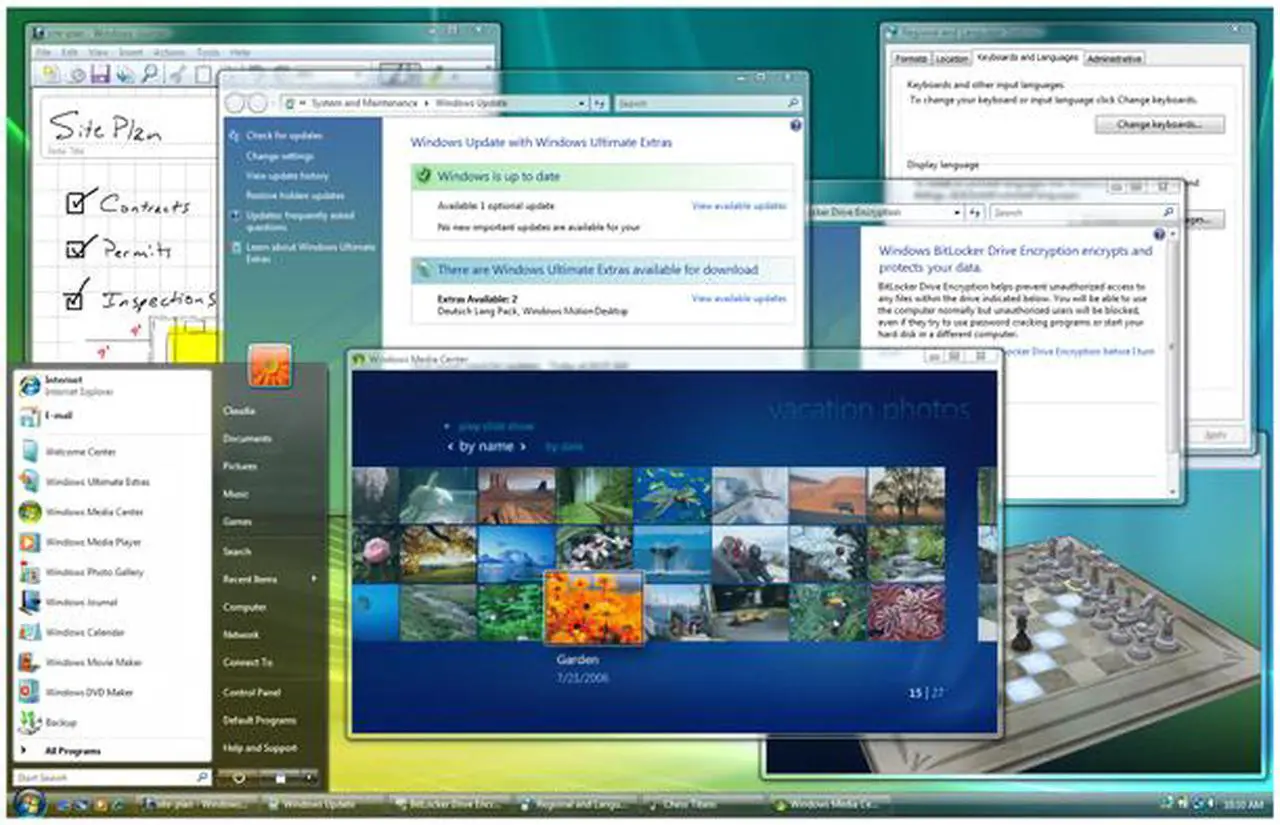1280x825 pixels.
Task: Click the Check for updates link
Action: (x=284, y=135)
